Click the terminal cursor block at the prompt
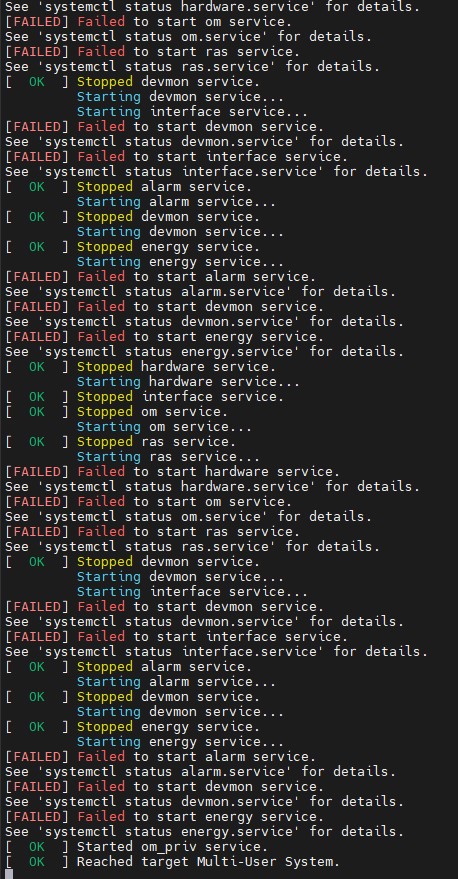458x879 pixels. 9,875
